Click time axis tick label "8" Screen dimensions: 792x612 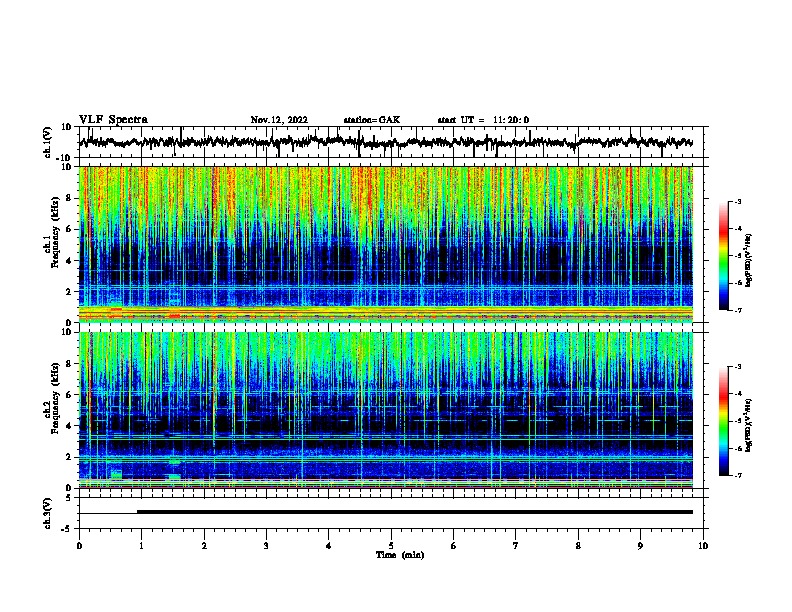tap(578, 546)
